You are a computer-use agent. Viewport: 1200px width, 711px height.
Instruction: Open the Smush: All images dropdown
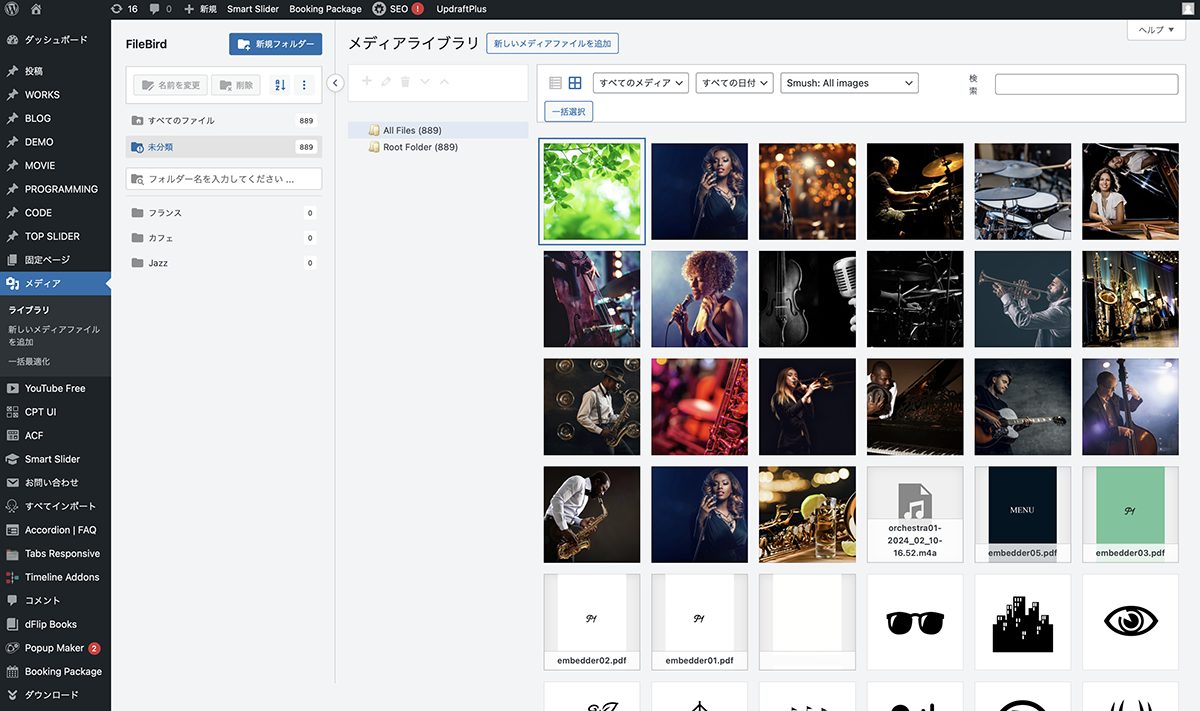(x=849, y=83)
